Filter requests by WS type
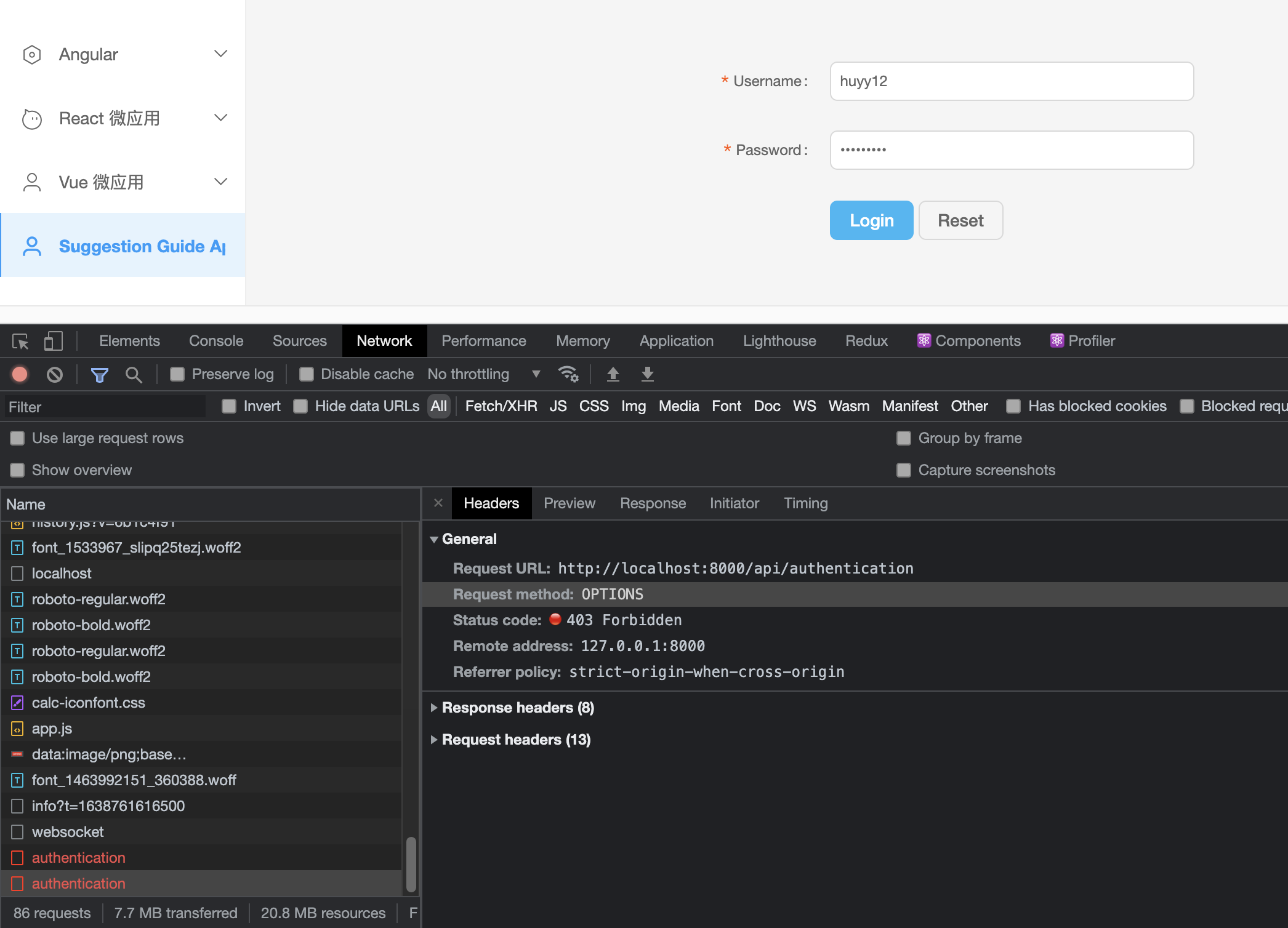 click(x=804, y=406)
